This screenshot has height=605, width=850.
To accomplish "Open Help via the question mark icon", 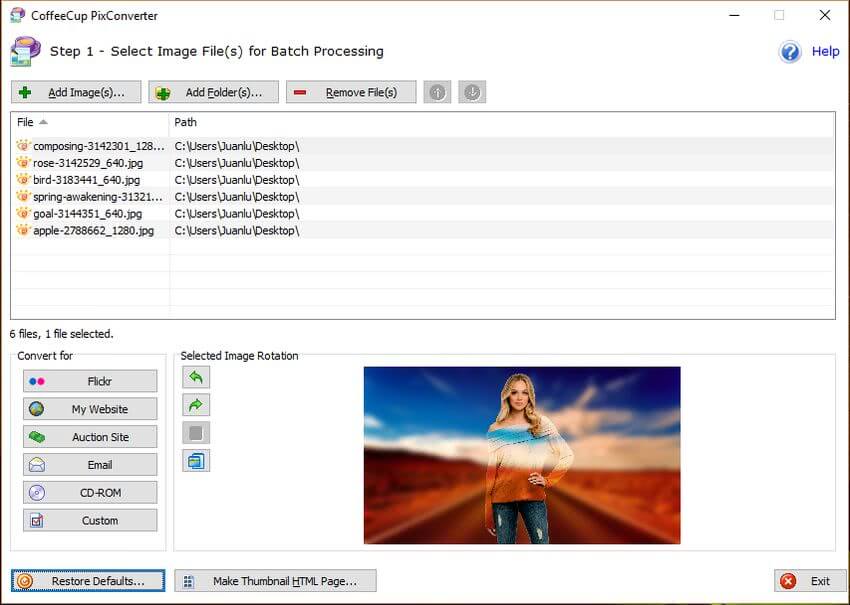I will click(x=790, y=52).
